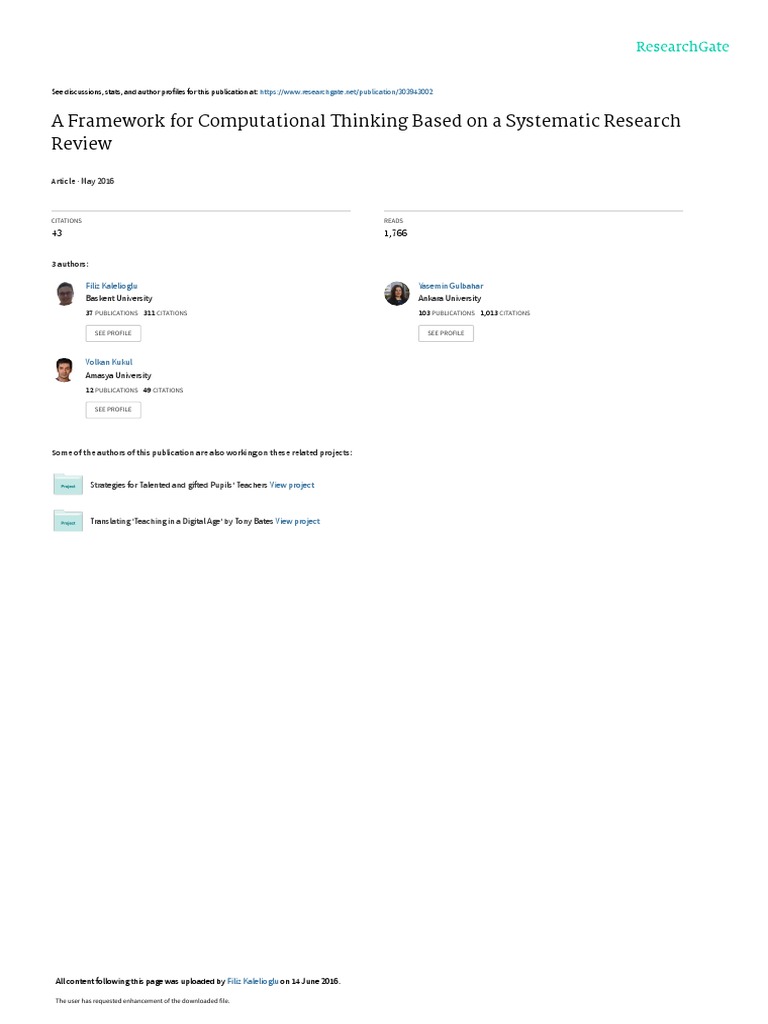Viewport: 768px width, 1024px height.
Task: Click SEE PROFILE under Ankara University
Action: point(445,333)
